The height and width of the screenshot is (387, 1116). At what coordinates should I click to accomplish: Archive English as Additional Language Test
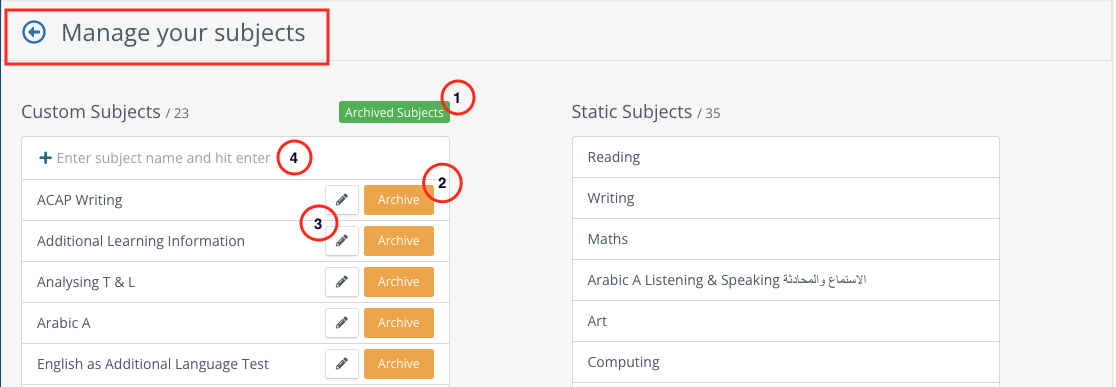(x=399, y=364)
